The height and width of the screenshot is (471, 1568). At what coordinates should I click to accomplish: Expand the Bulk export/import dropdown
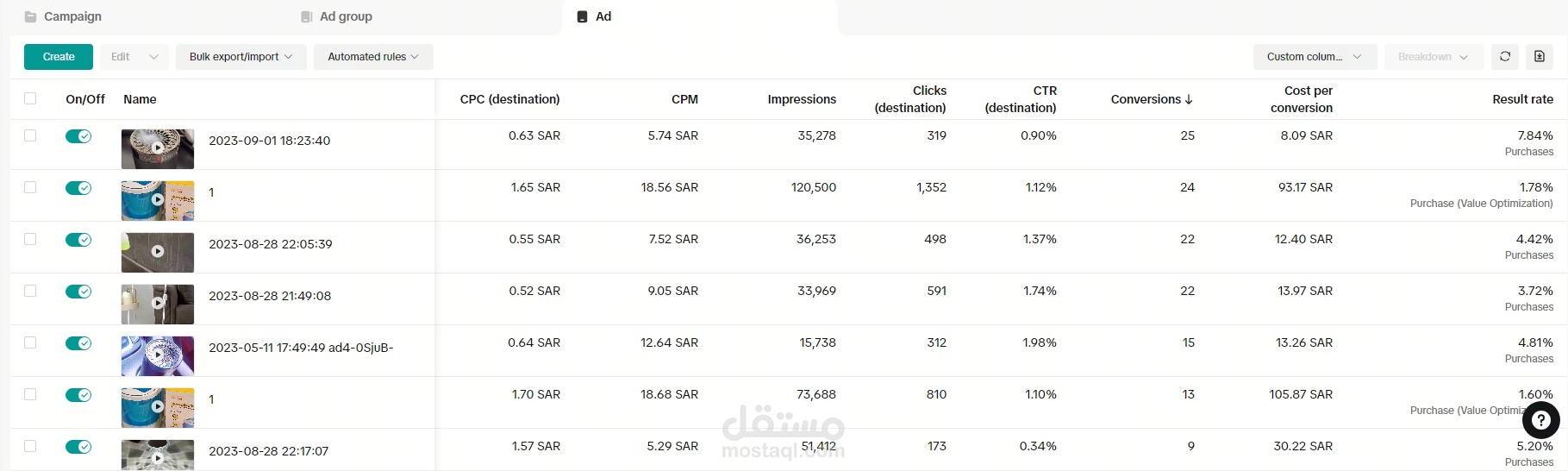tap(241, 57)
